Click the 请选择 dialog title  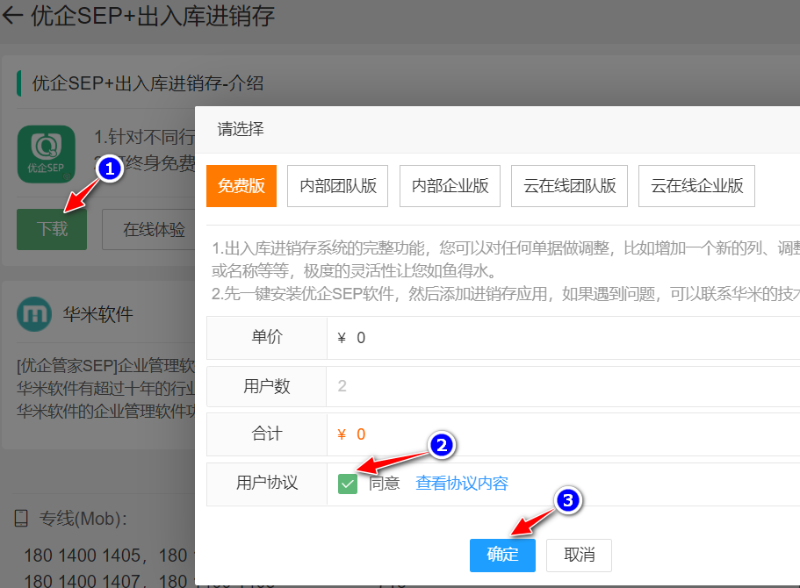[240, 129]
